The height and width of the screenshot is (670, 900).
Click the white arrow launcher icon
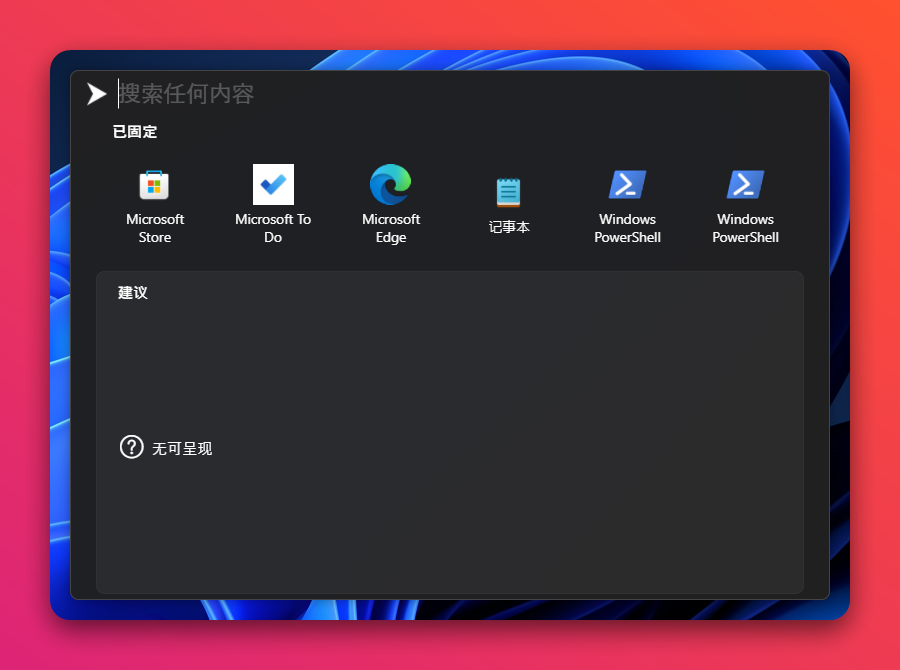click(97, 94)
